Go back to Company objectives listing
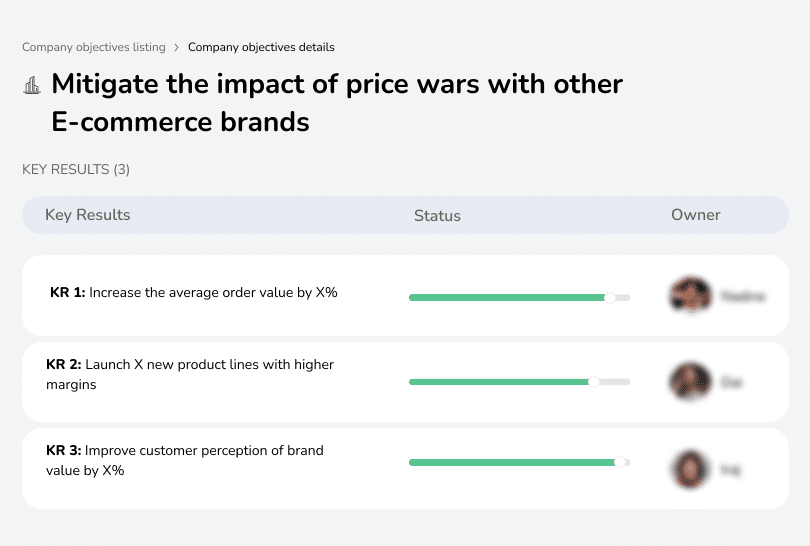Screen dimensions: 810x546 [94, 47]
